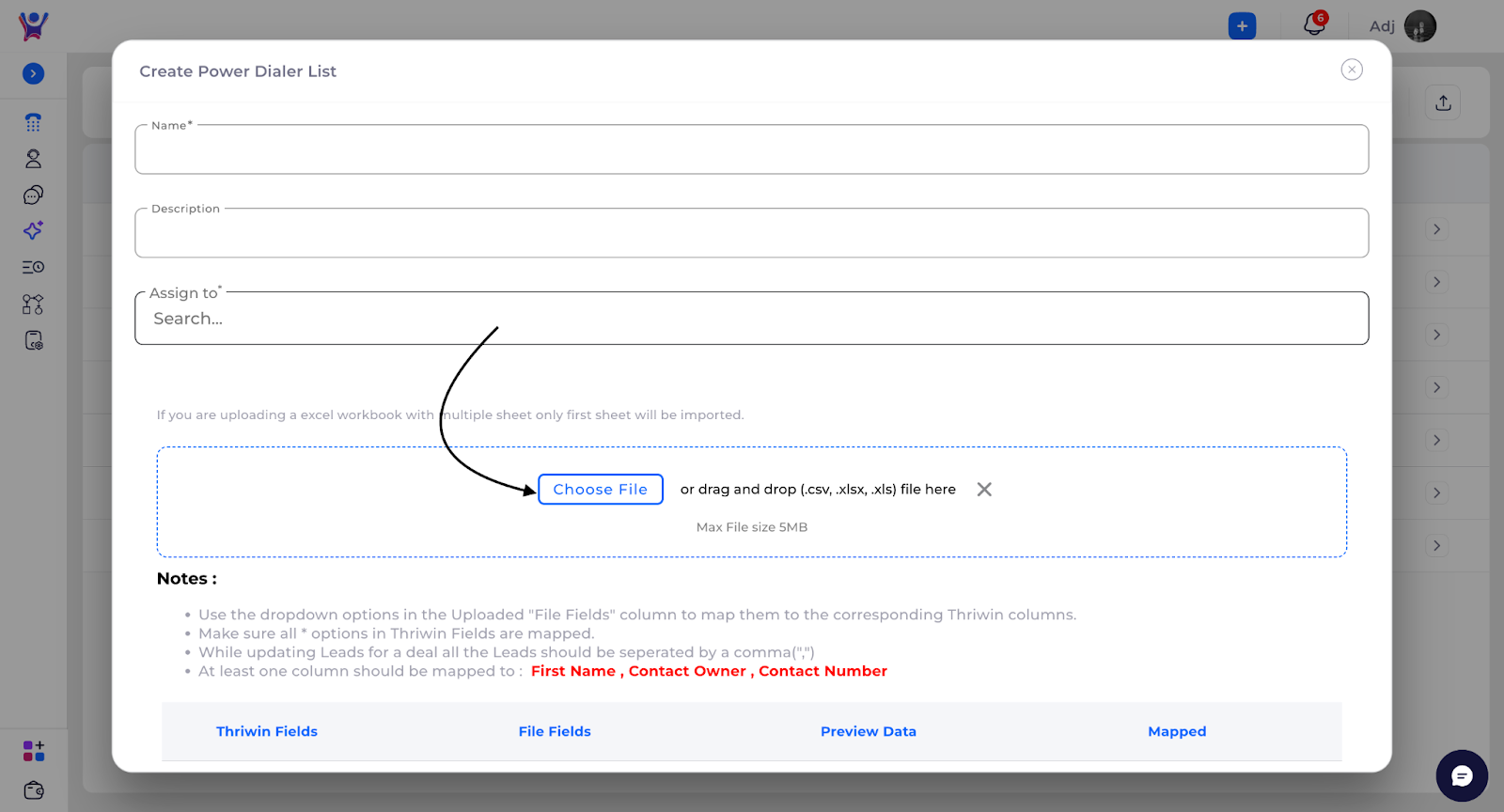Expand the sidebar with blue arrow button
This screenshot has width=1504, height=812.
click(33, 73)
